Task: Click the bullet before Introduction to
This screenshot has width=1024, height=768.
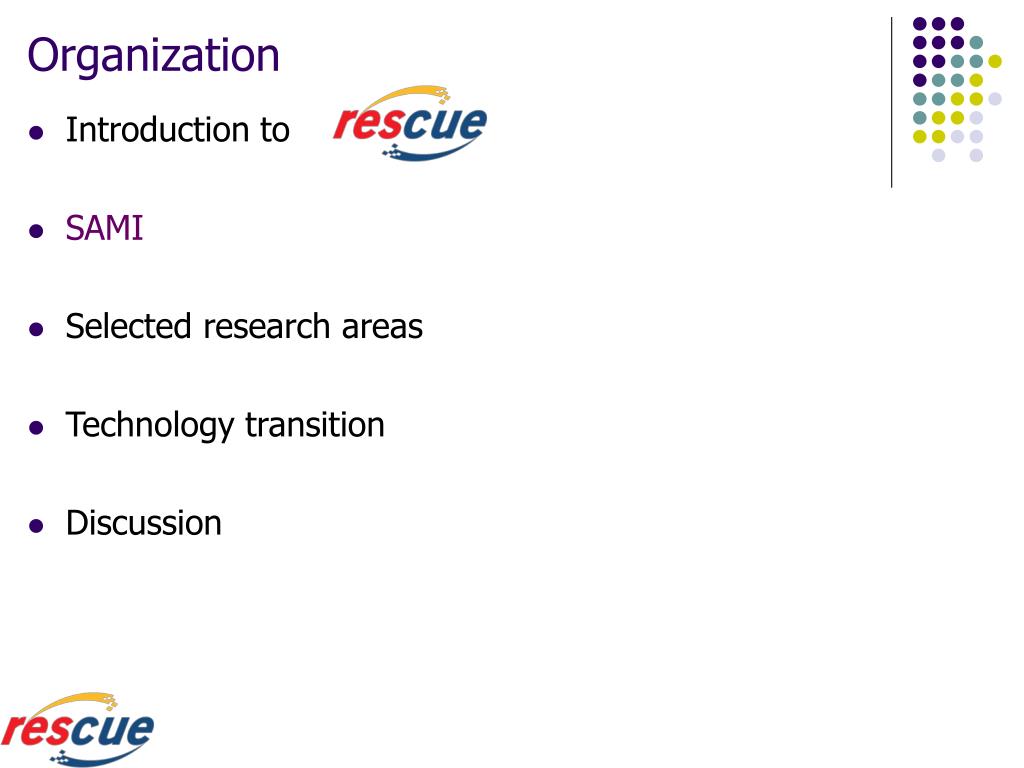Action: (x=37, y=133)
